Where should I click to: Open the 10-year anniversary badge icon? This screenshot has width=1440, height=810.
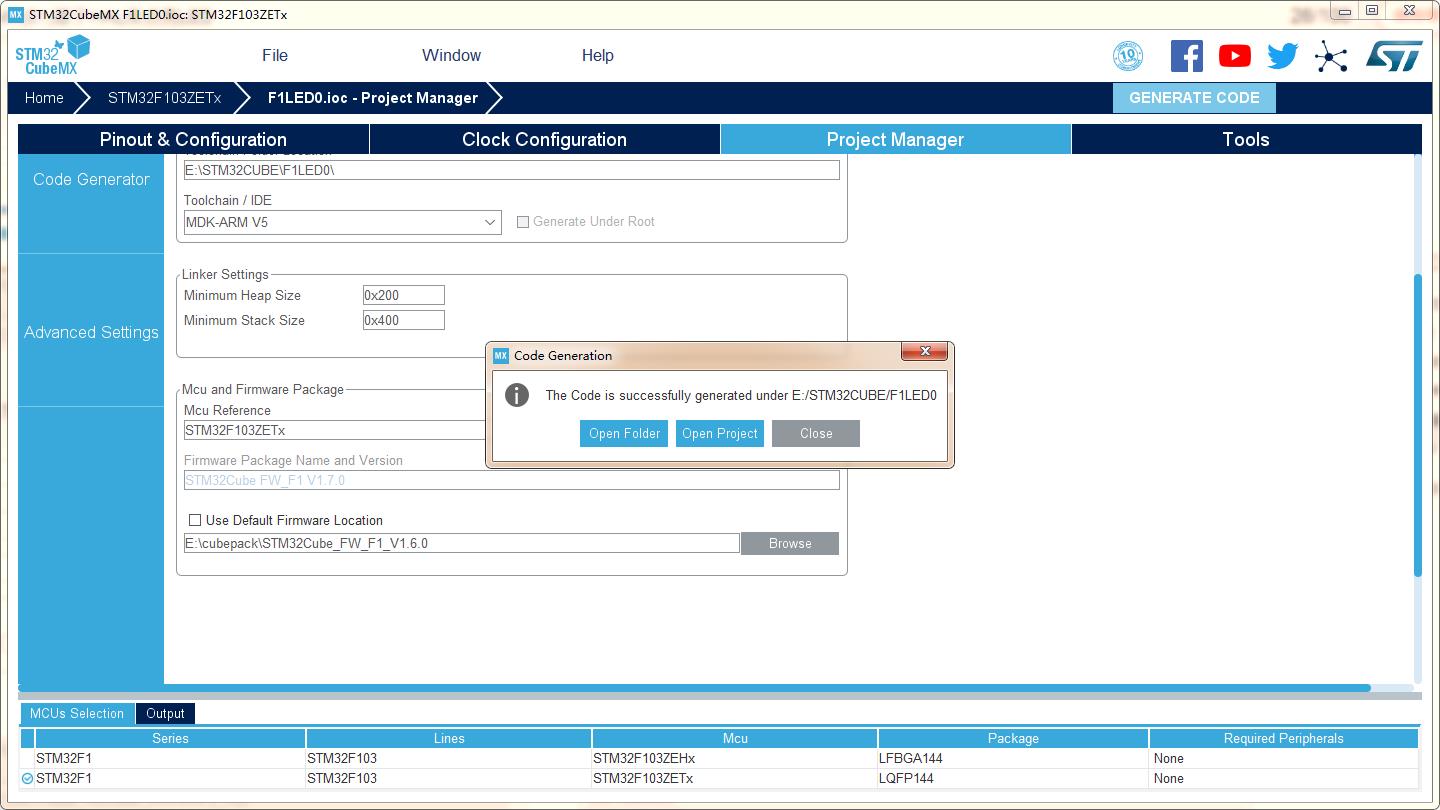click(x=1128, y=56)
